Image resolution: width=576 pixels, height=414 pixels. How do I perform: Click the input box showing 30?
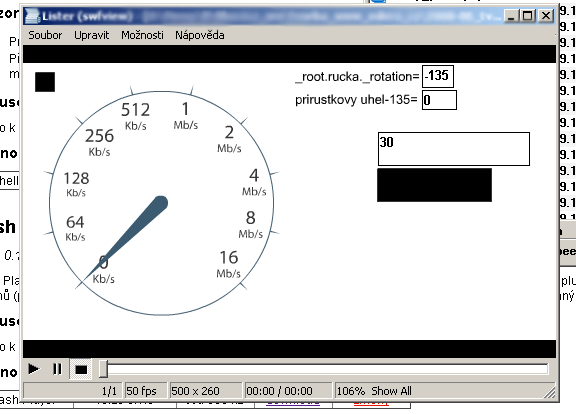click(x=454, y=149)
